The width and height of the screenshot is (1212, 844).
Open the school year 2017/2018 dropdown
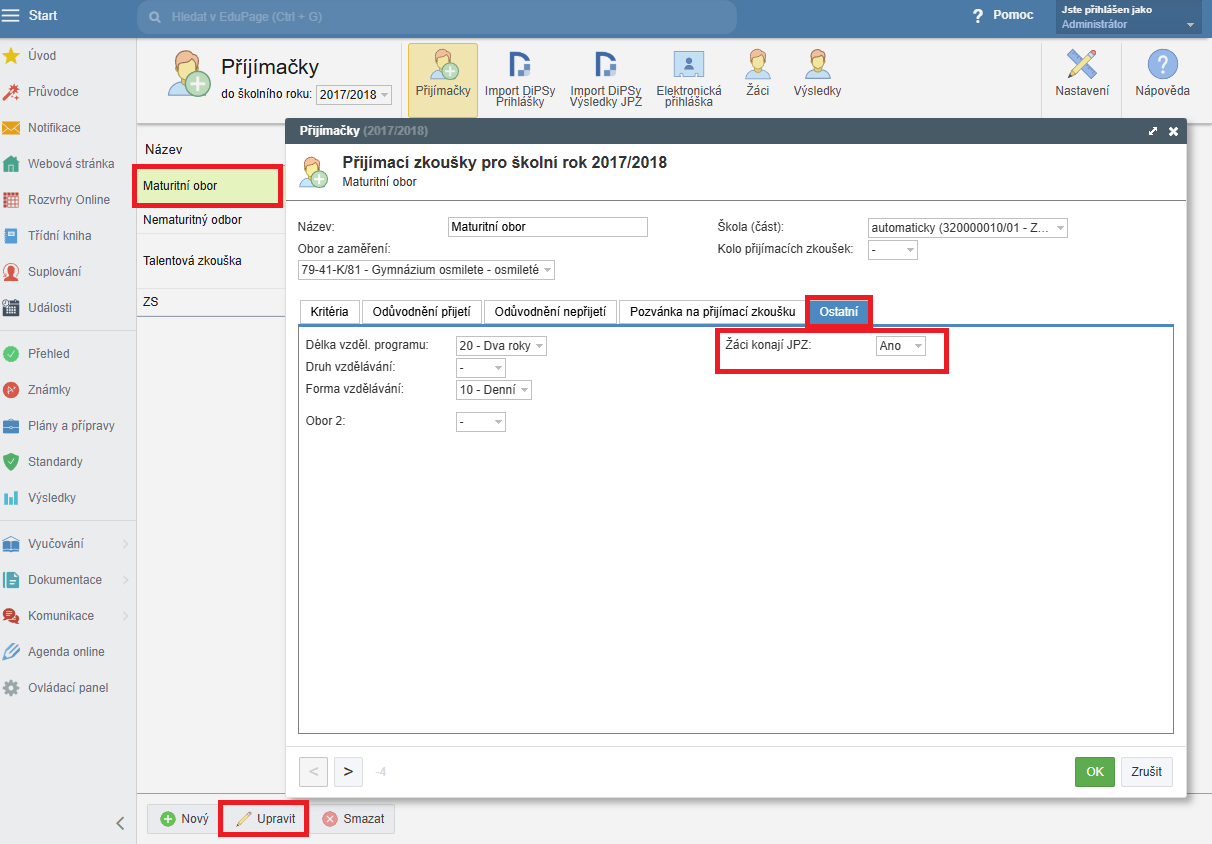[x=354, y=95]
